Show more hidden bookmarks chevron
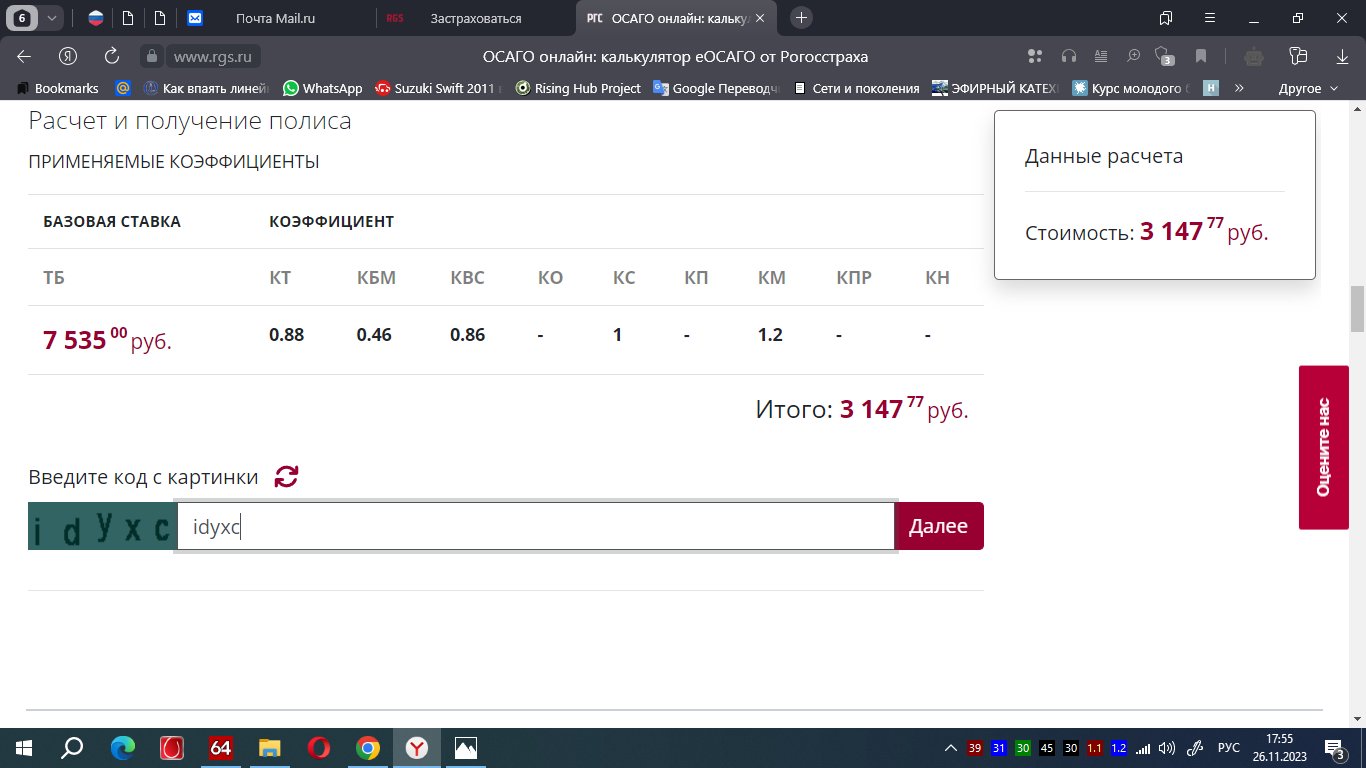 pyautogui.click(x=1240, y=88)
